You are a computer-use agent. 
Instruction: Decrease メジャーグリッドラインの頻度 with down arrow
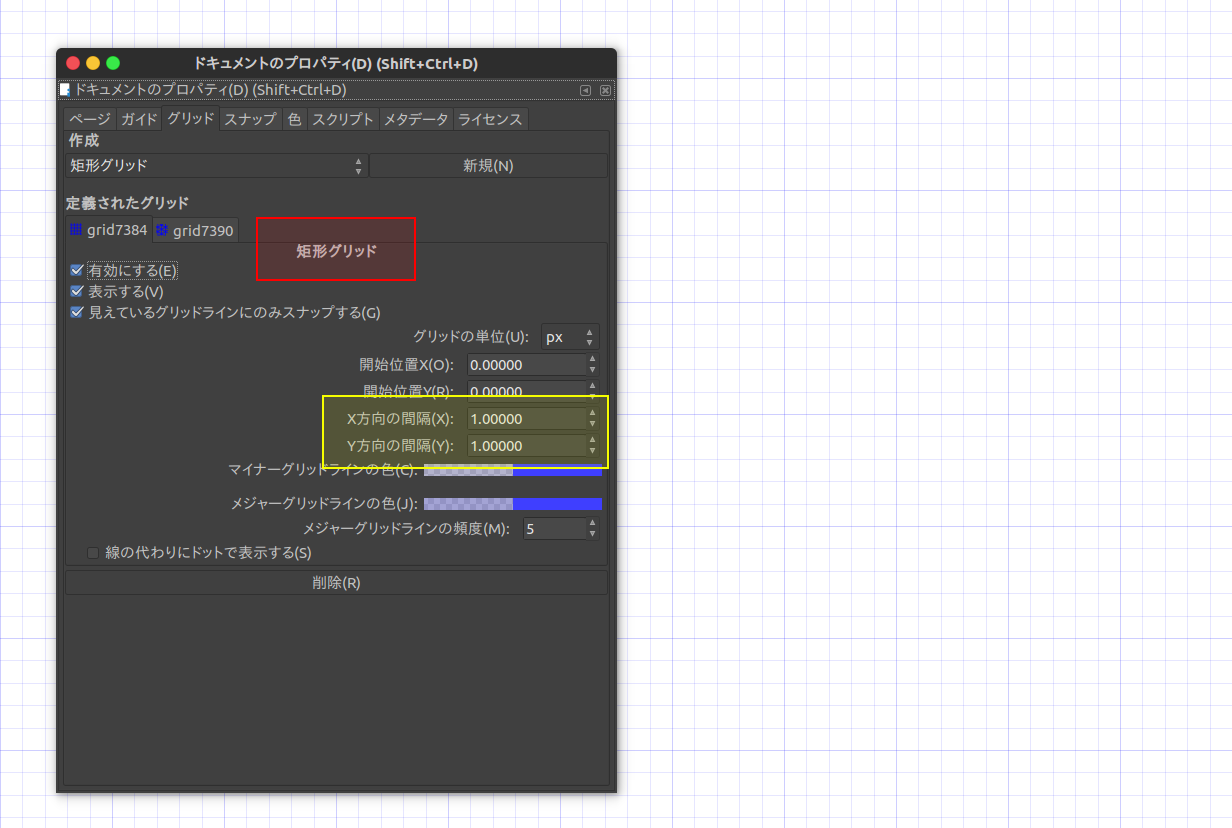593,534
